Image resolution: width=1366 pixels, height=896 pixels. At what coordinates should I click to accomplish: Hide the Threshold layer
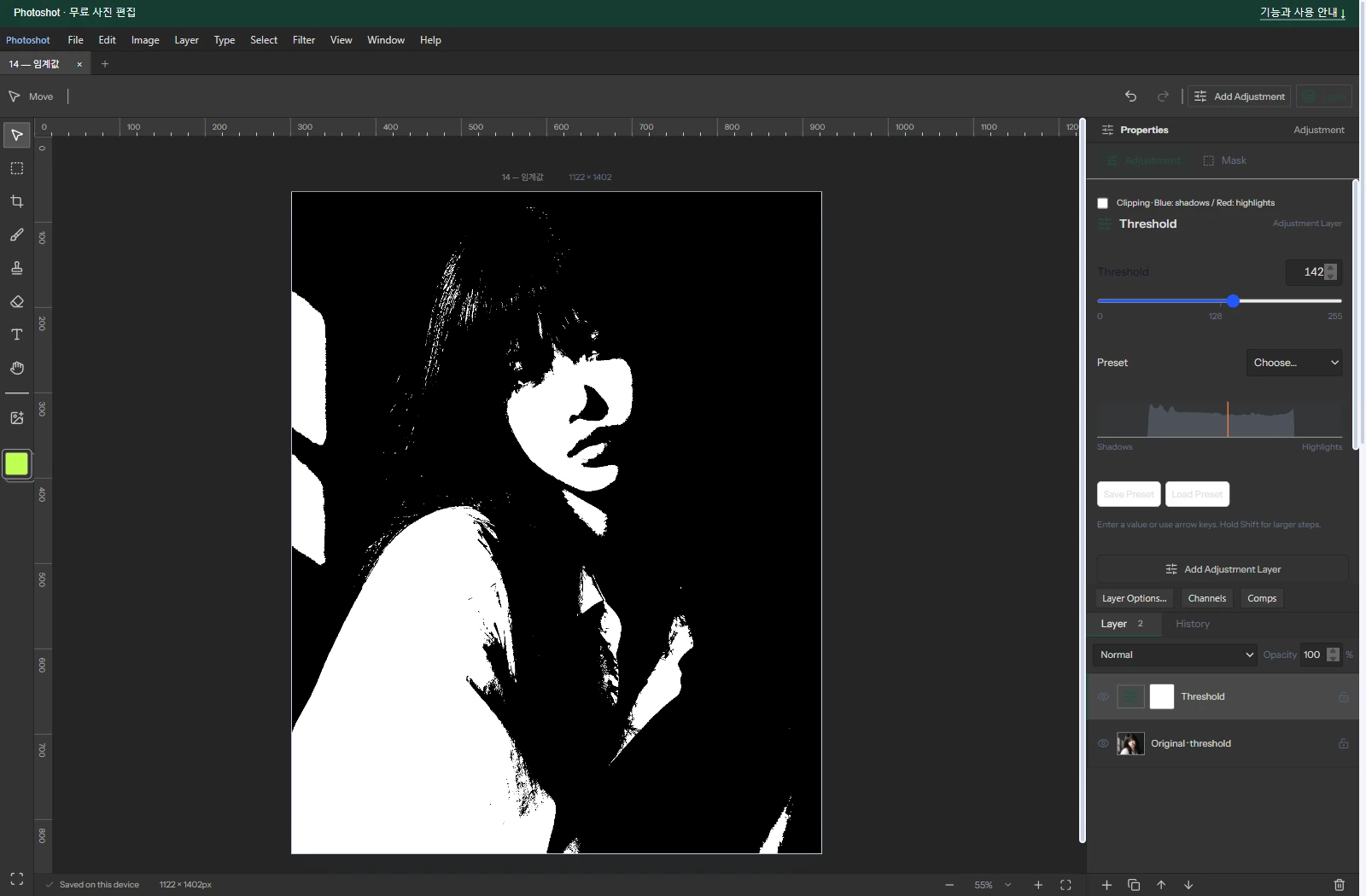click(1103, 696)
